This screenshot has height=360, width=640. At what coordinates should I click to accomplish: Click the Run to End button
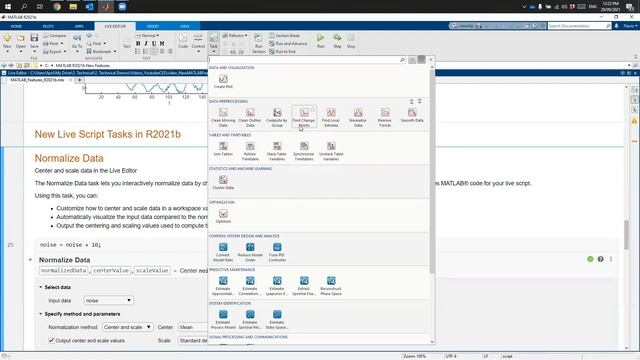282,51
